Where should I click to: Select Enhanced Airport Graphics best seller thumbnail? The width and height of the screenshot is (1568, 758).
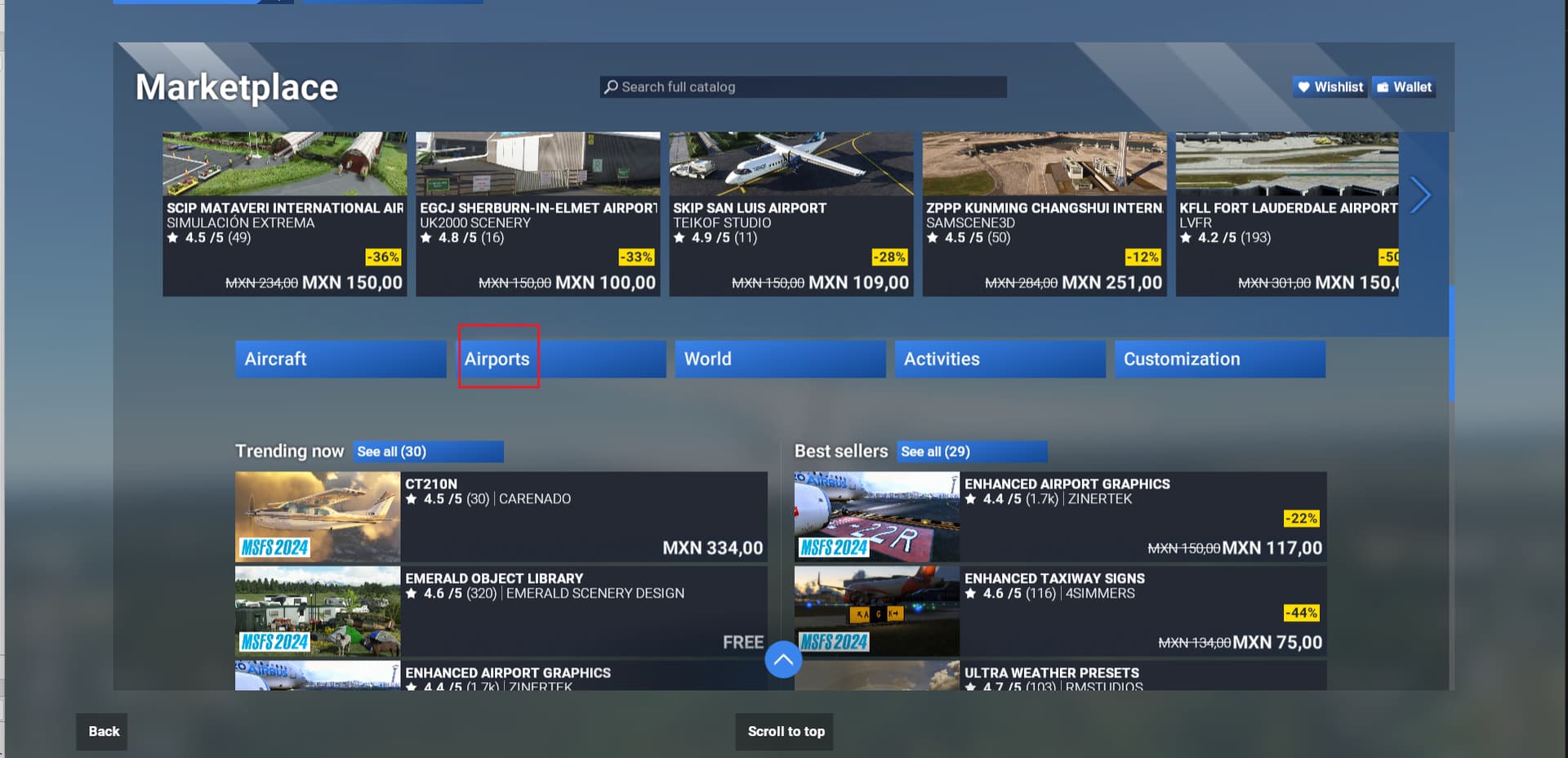(x=876, y=516)
